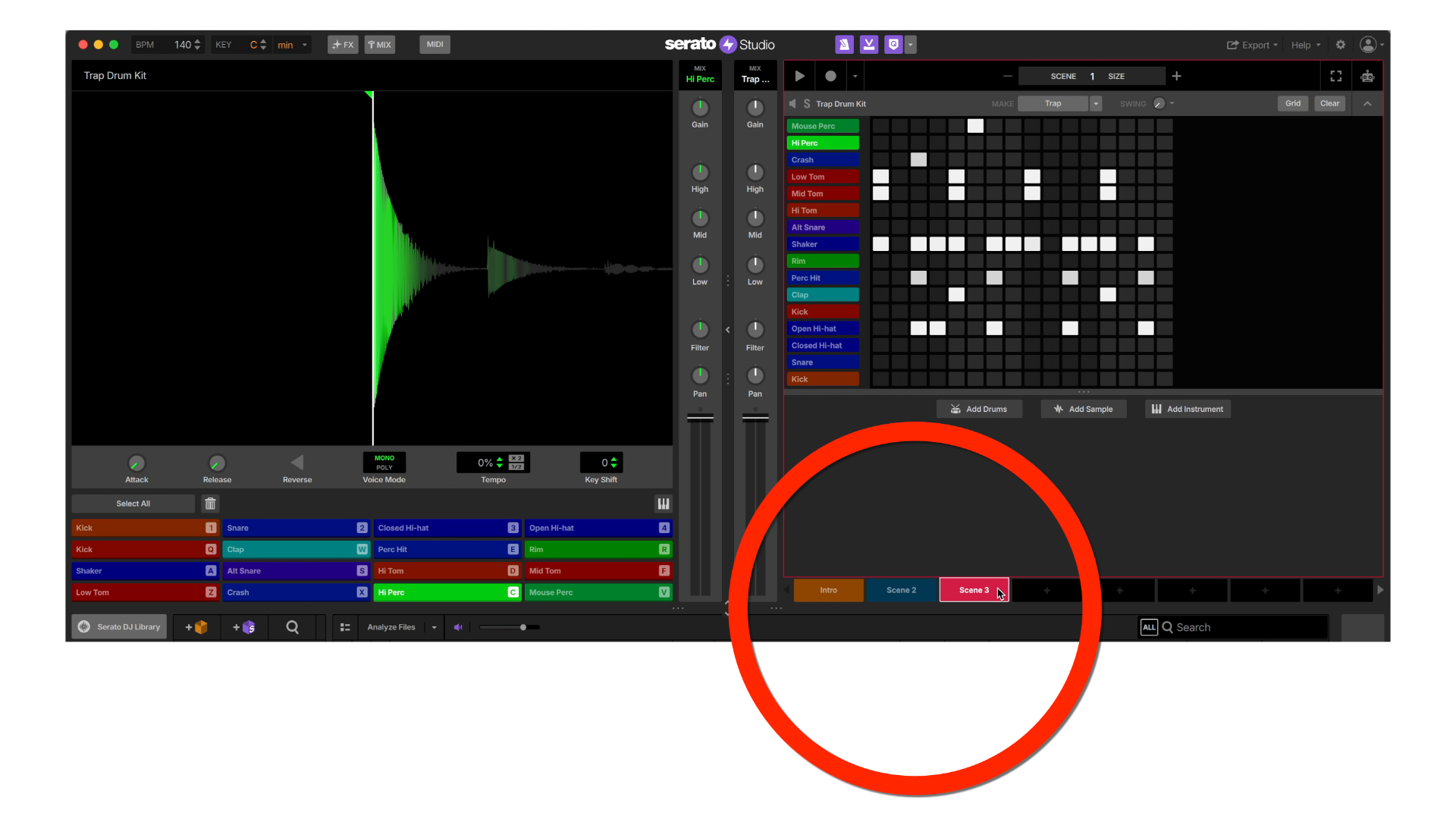Click the Clear pattern button
This screenshot has height=819, width=1456.
click(x=1329, y=104)
